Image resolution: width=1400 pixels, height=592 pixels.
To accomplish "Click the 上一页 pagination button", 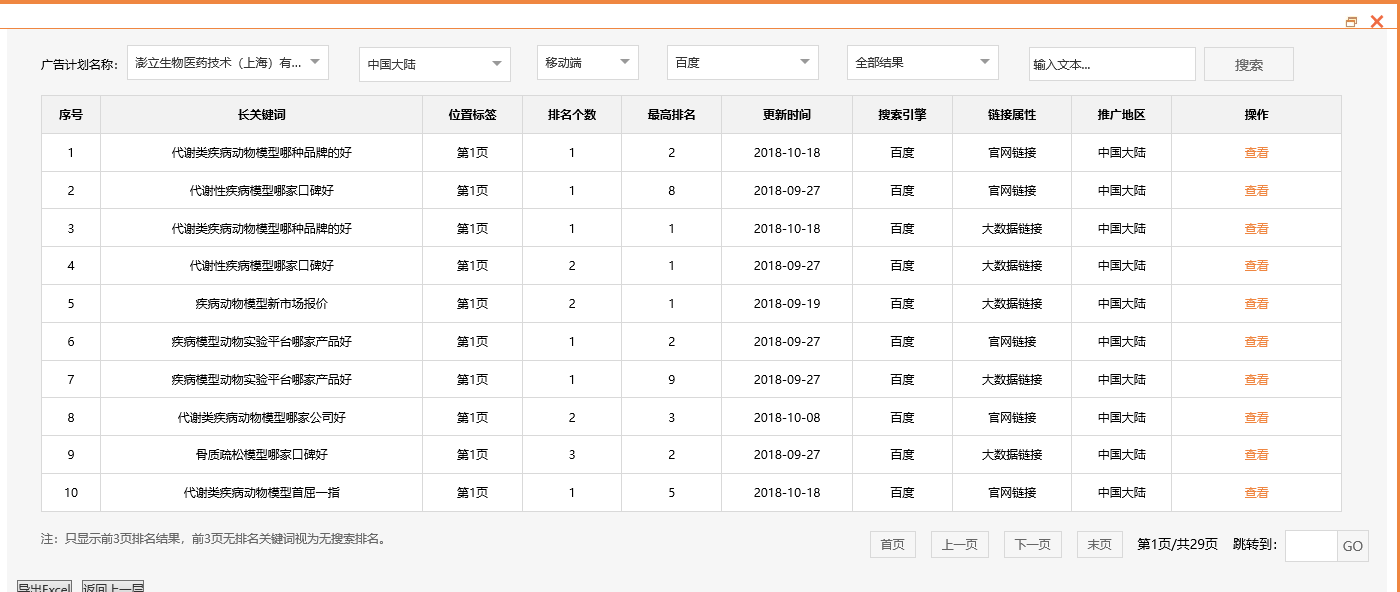I will [960, 545].
